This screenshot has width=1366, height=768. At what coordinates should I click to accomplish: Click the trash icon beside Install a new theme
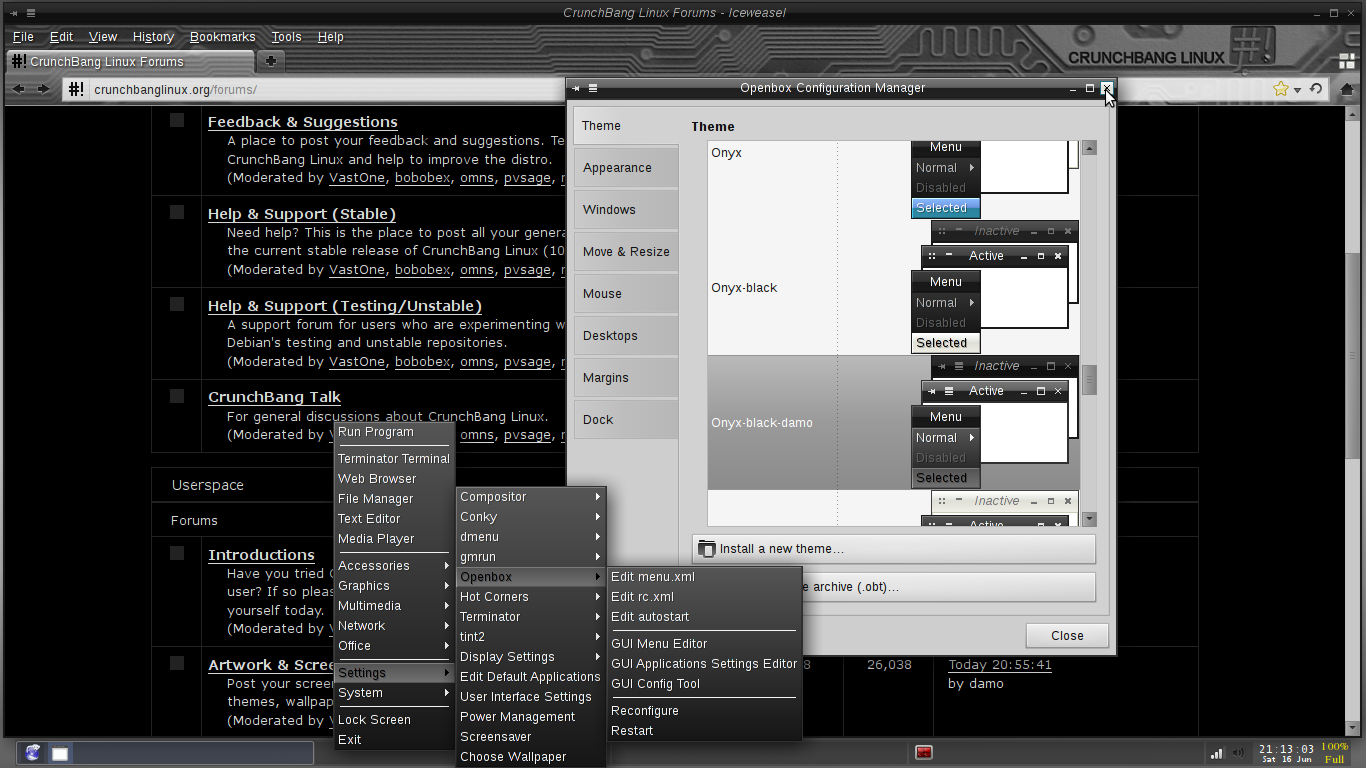707,548
